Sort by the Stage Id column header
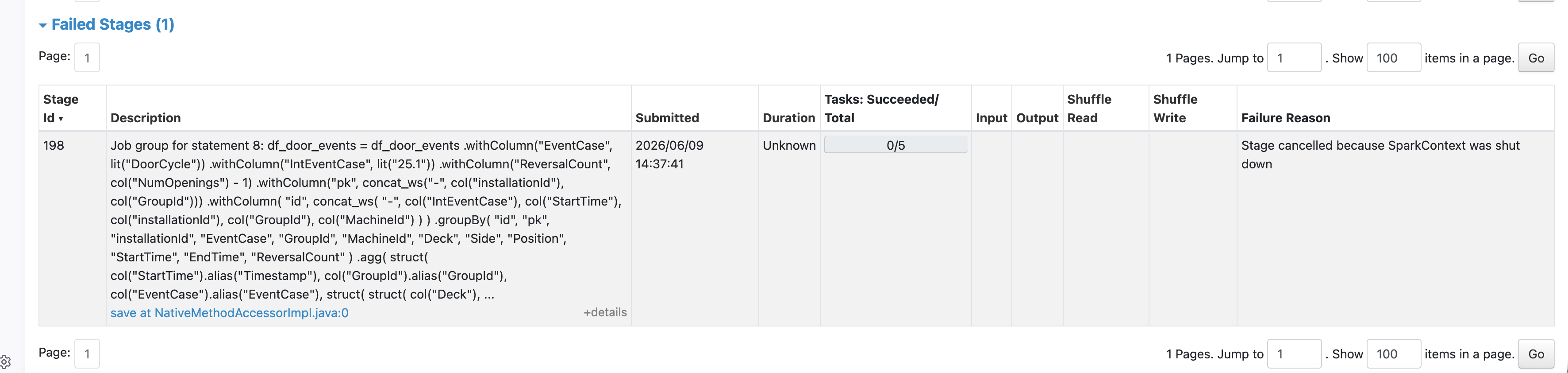 click(x=61, y=109)
